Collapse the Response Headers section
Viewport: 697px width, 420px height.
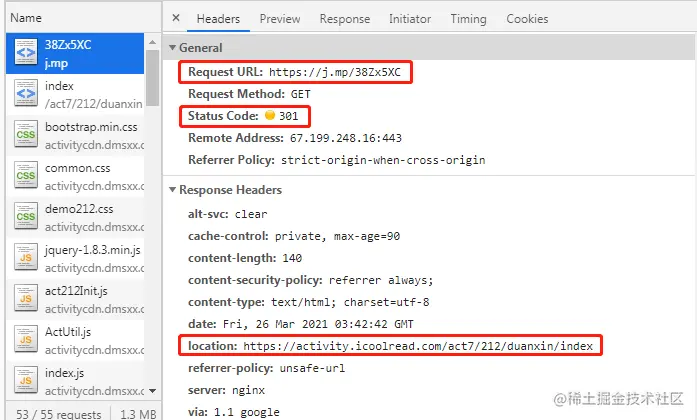coord(172,189)
